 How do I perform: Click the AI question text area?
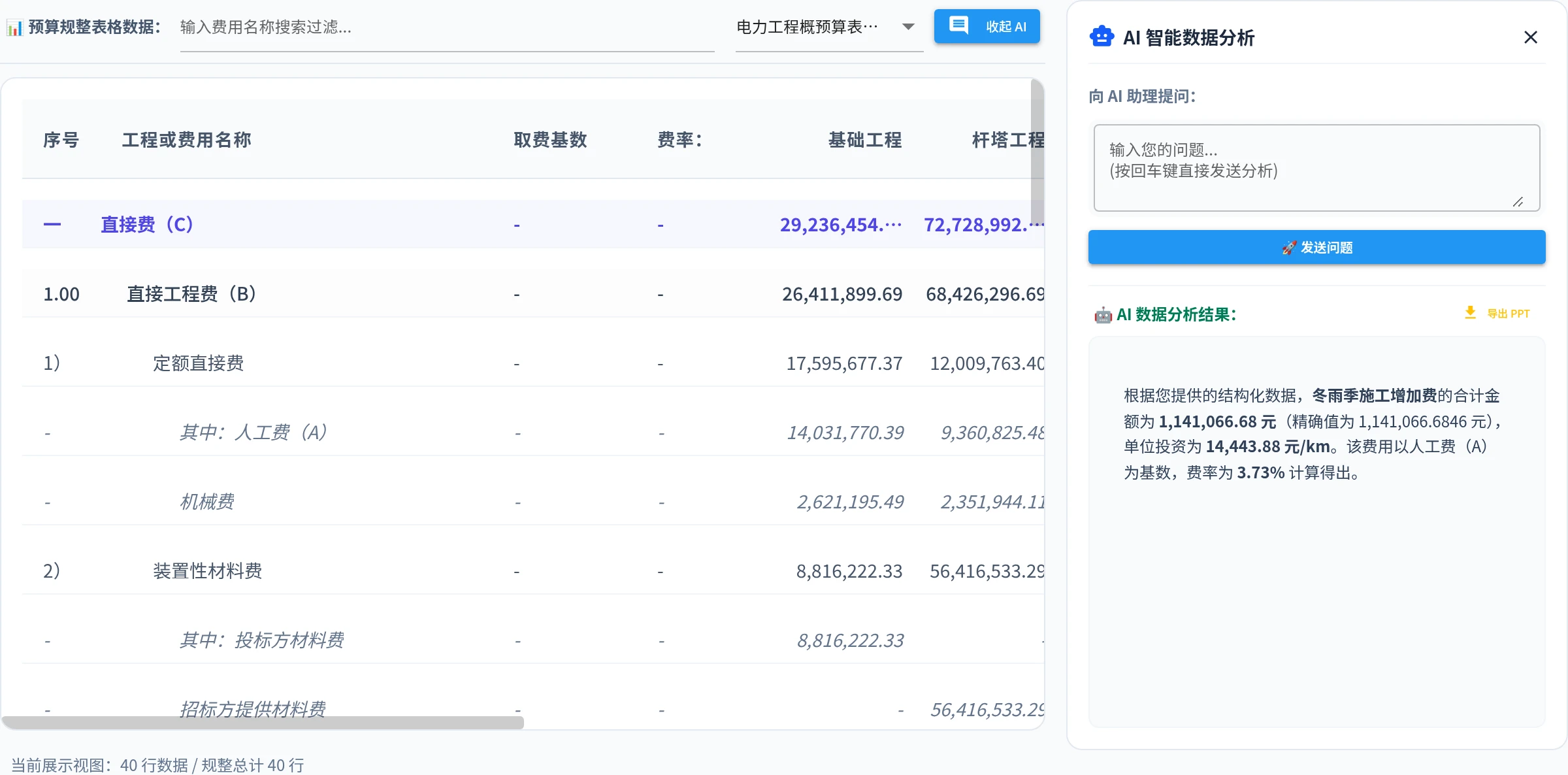pyautogui.click(x=1316, y=168)
